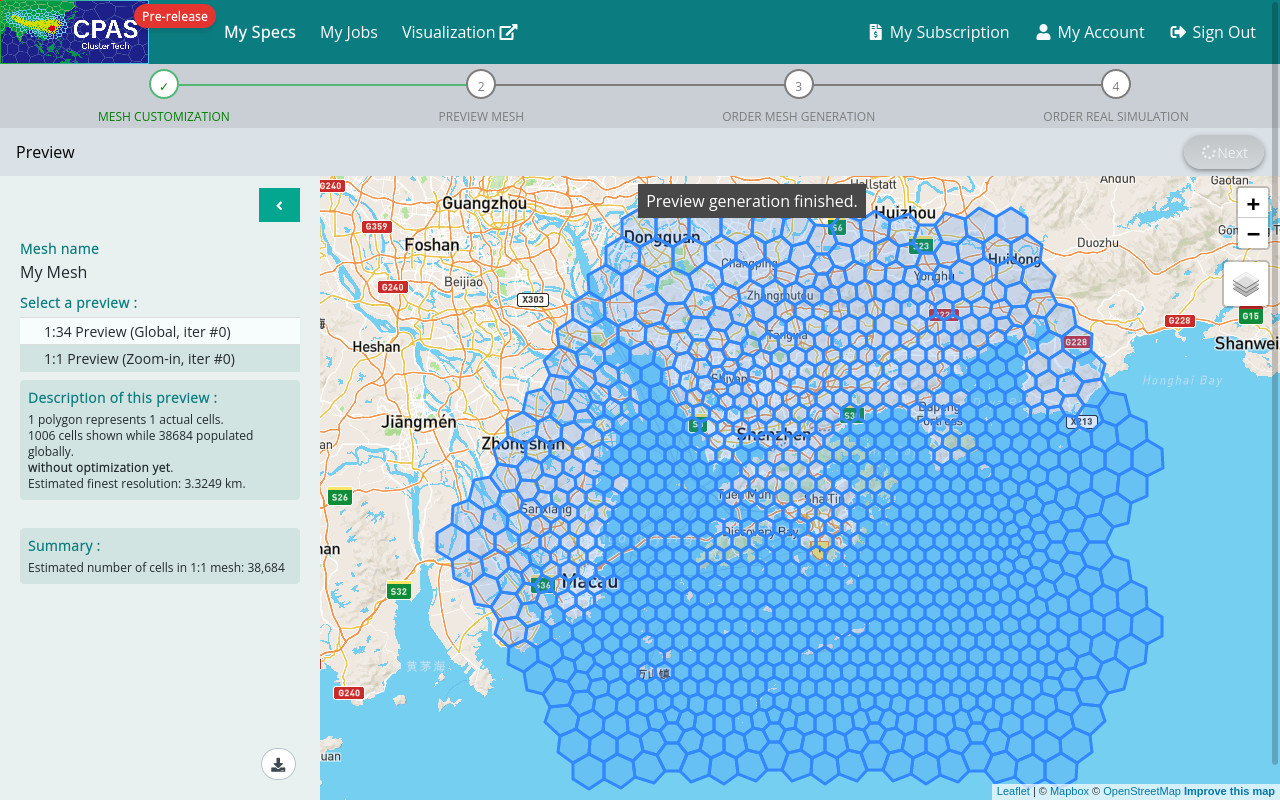Click the Shanwei label on map
This screenshot has height=800, width=1280.
(1246, 343)
